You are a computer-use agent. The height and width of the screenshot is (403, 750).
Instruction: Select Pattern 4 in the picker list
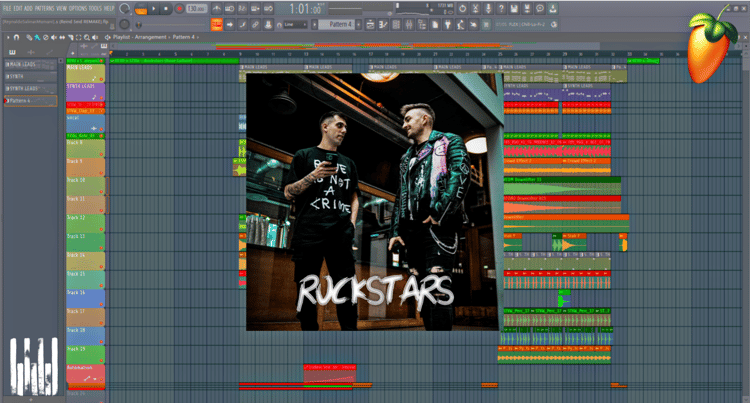(31, 101)
